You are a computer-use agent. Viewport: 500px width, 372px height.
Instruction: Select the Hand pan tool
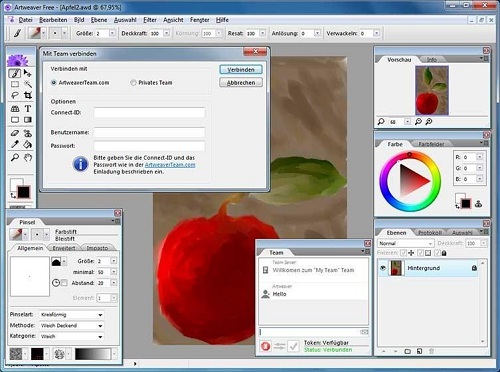click(28, 157)
